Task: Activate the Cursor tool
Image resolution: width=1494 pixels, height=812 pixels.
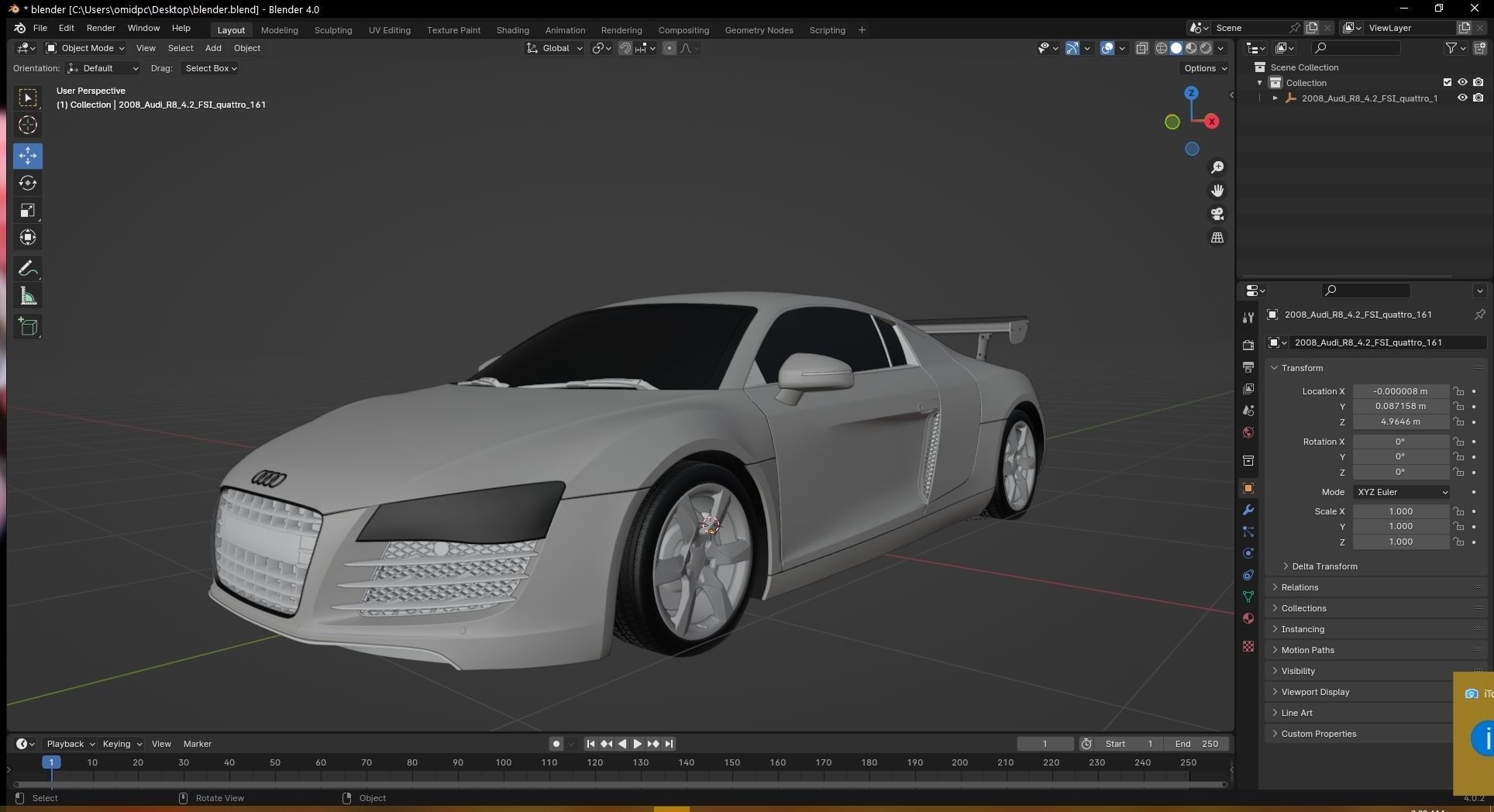Action: 28,125
